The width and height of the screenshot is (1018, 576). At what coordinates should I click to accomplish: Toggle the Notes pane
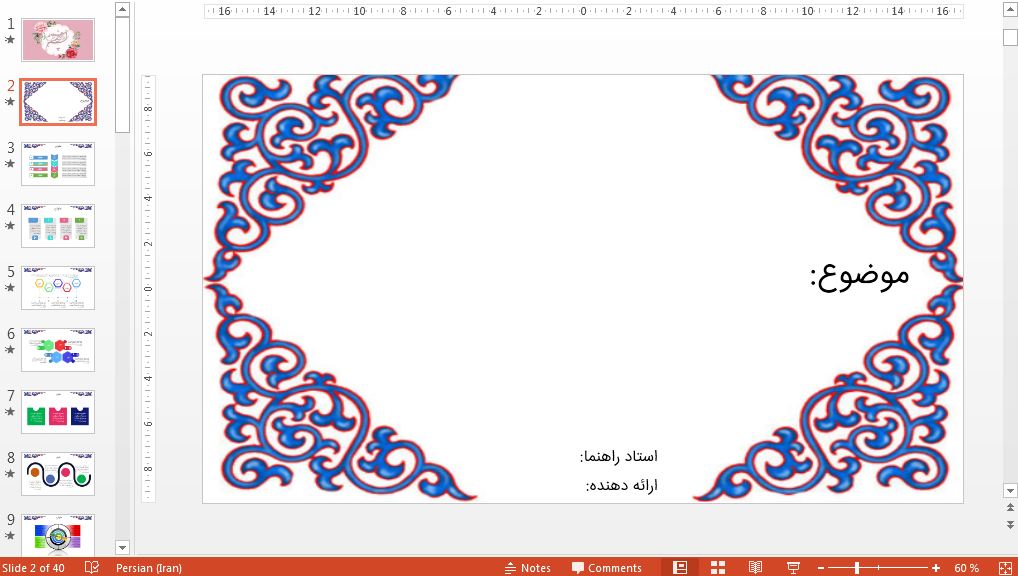click(527, 567)
